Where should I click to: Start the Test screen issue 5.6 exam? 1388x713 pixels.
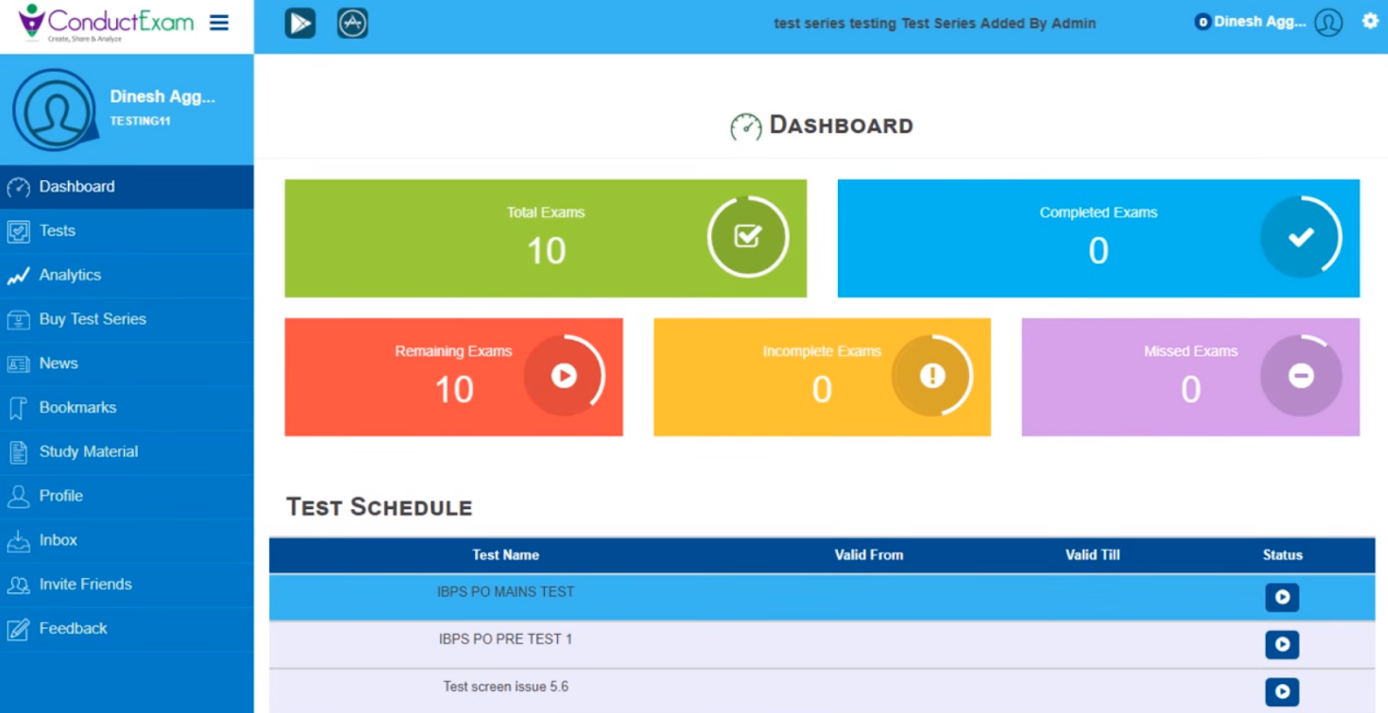click(1281, 691)
